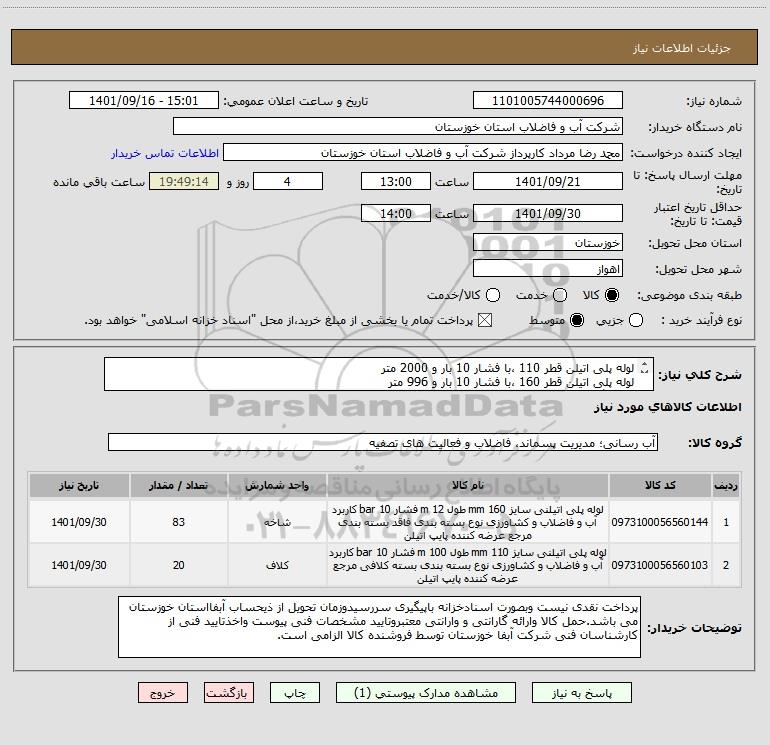Click the quantity cell 20

click(x=178, y=565)
